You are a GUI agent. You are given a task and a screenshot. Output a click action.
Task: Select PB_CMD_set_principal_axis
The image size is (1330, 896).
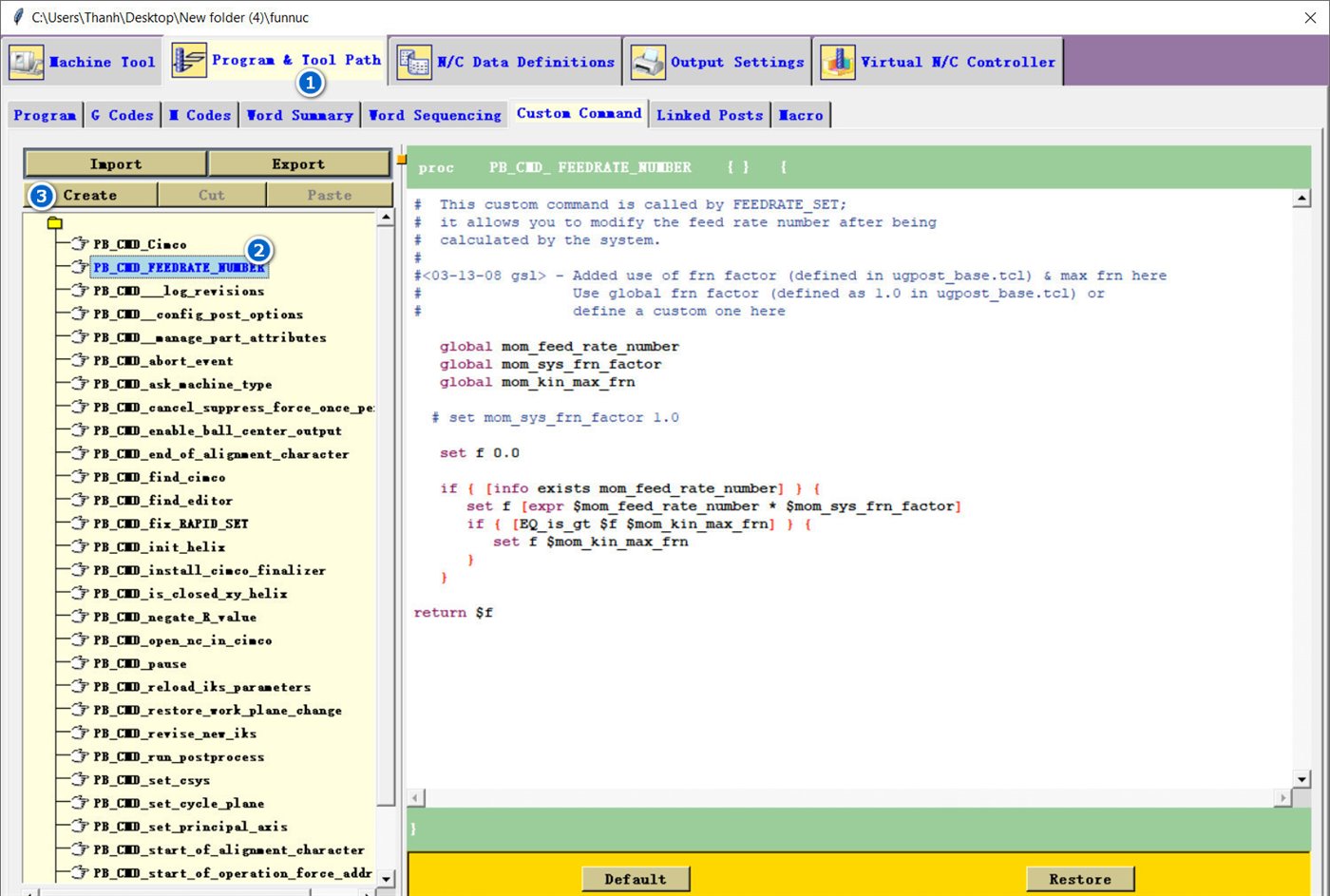190,827
